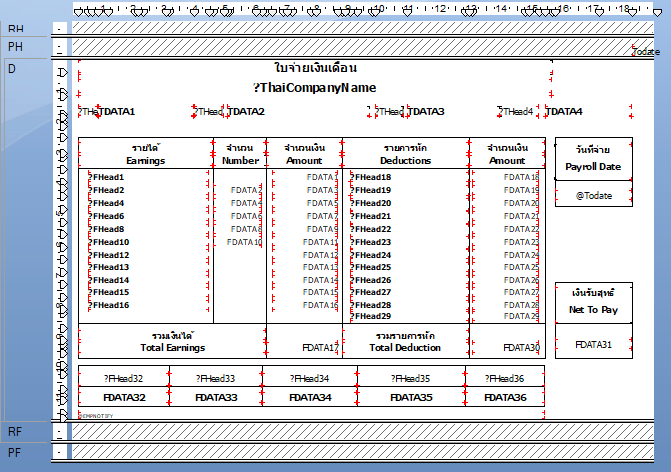Select the D details section label

12,68
